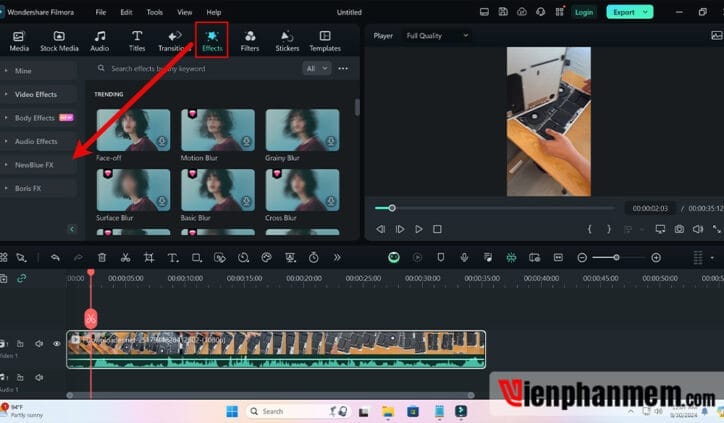Select the Effects tab
Screen dimensions: 724x423
click(x=212, y=41)
